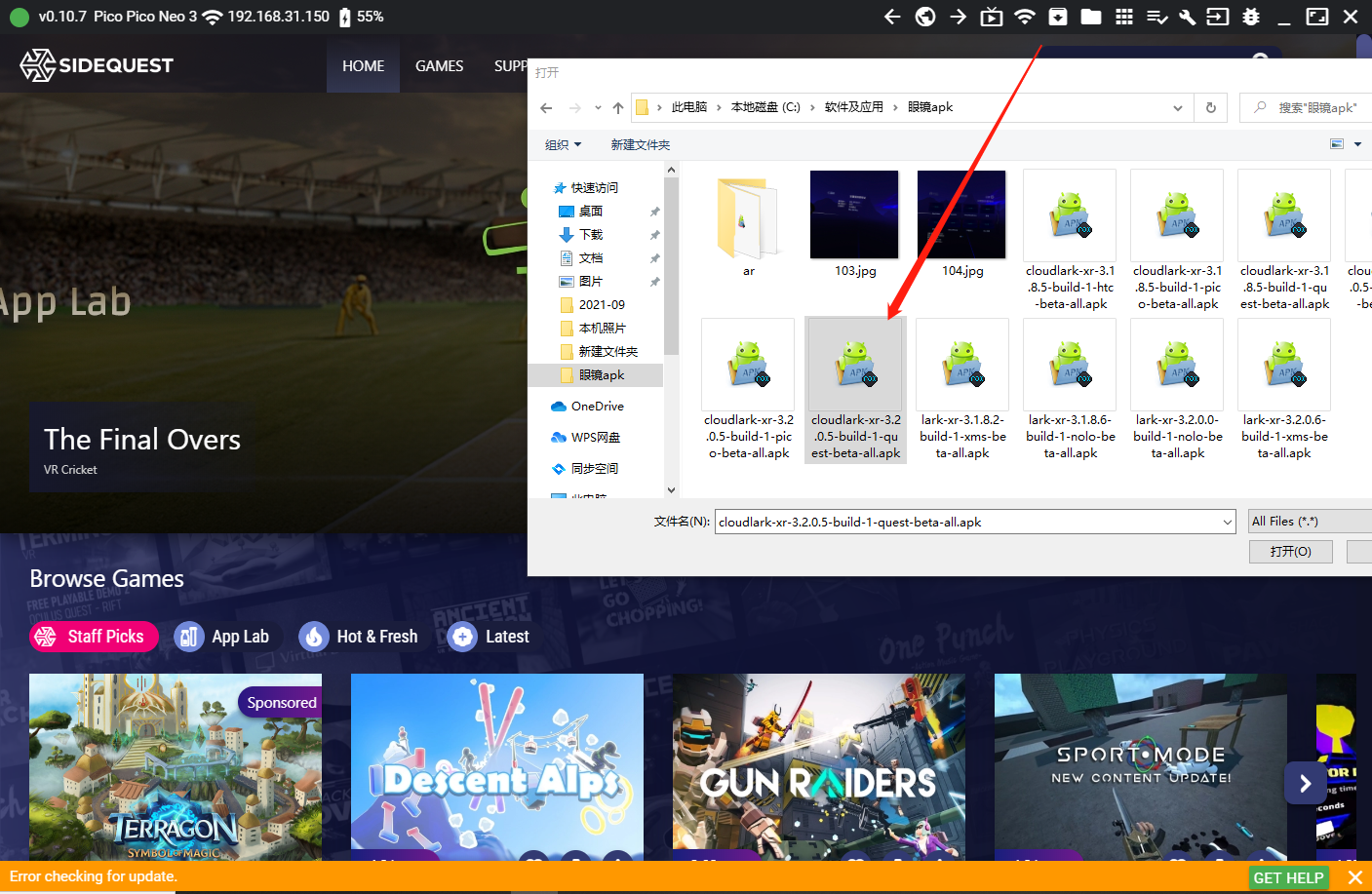Open the stream/cast TV icon
The height and width of the screenshot is (894, 1372).
pos(992,17)
